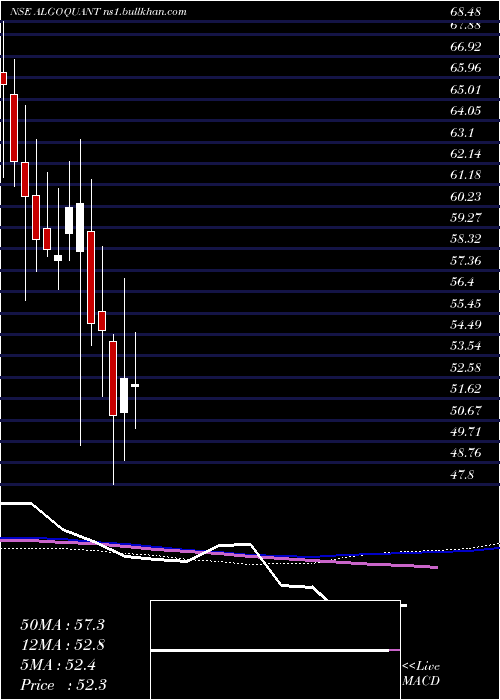Click the 49.71 price axis label
The width and height of the screenshot is (500, 700).
(466, 432)
